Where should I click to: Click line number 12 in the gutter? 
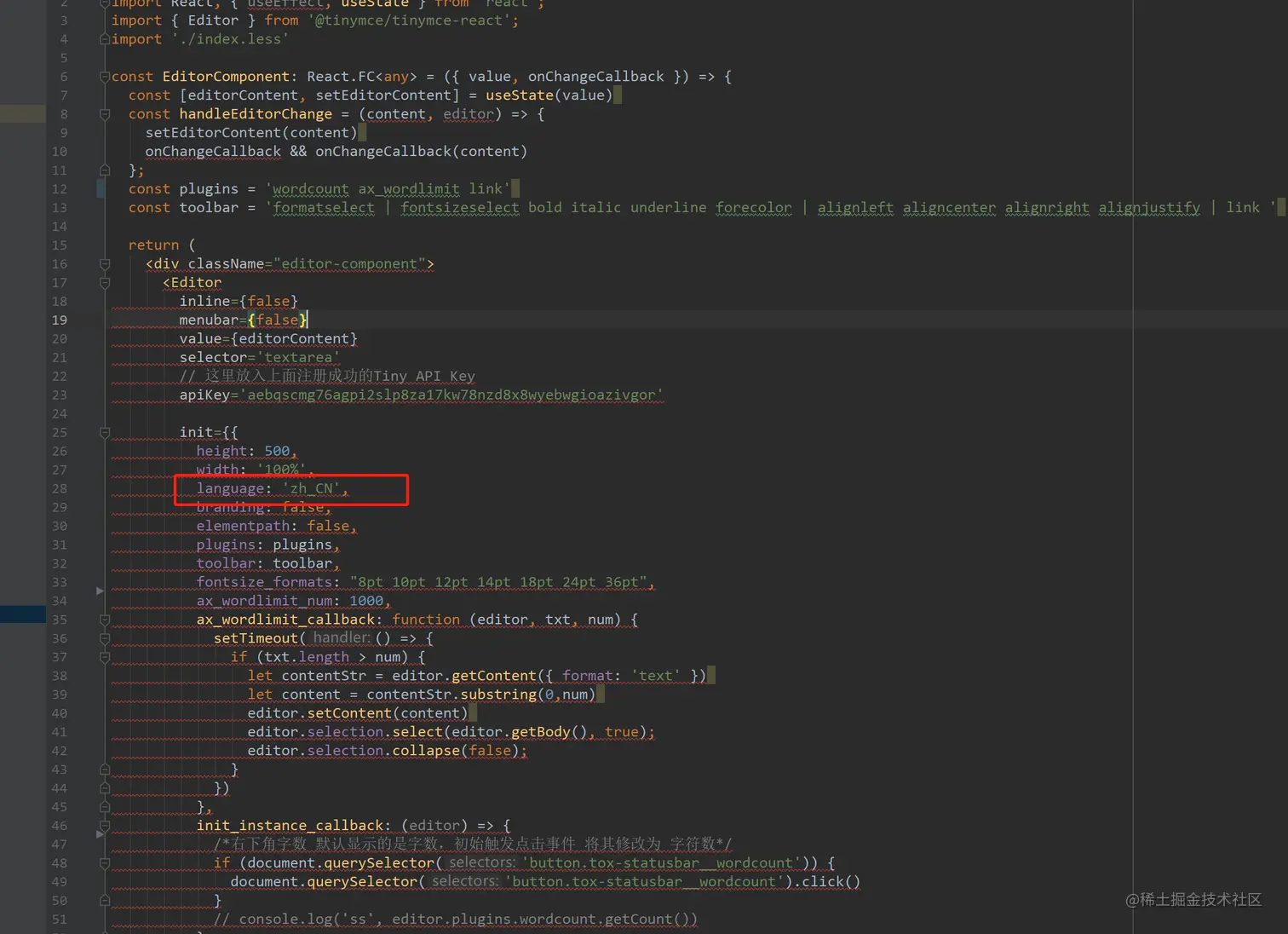[60, 189]
